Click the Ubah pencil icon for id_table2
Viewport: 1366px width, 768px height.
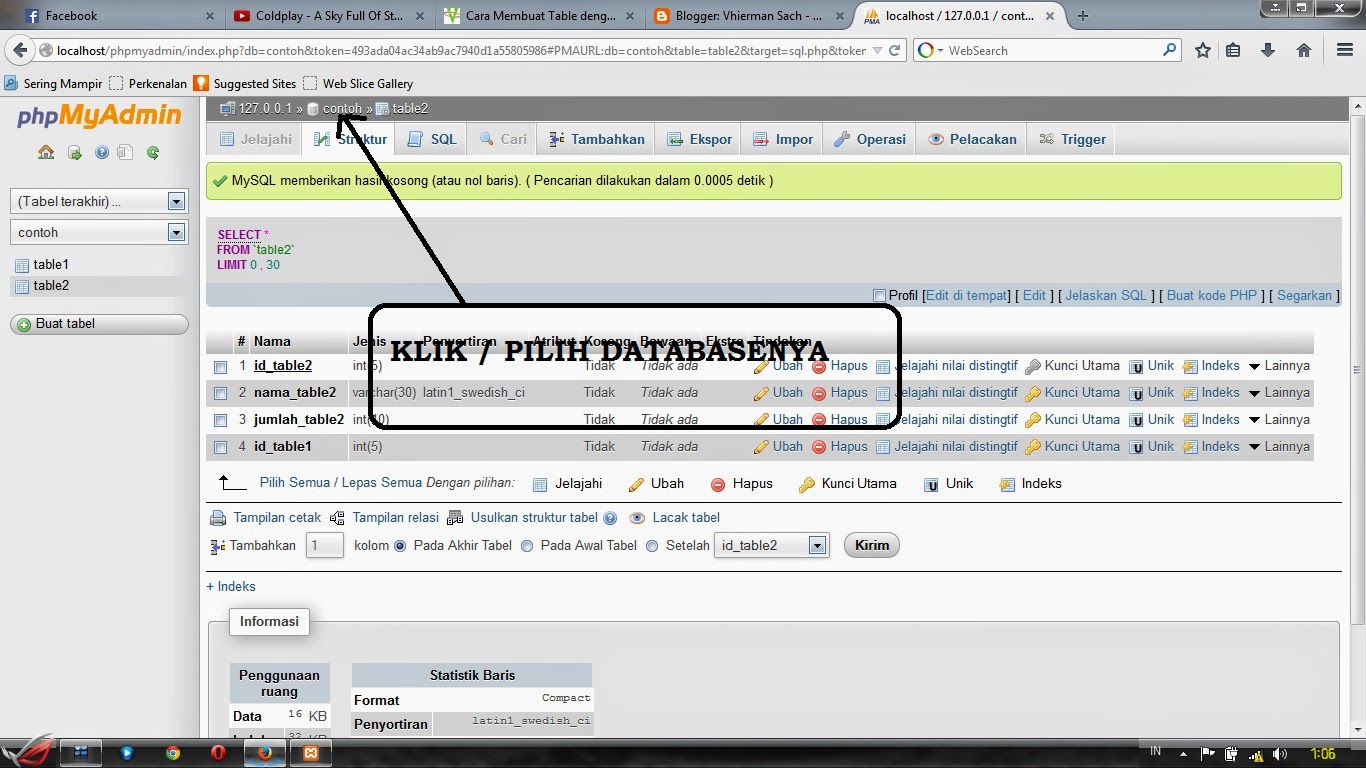tap(761, 366)
